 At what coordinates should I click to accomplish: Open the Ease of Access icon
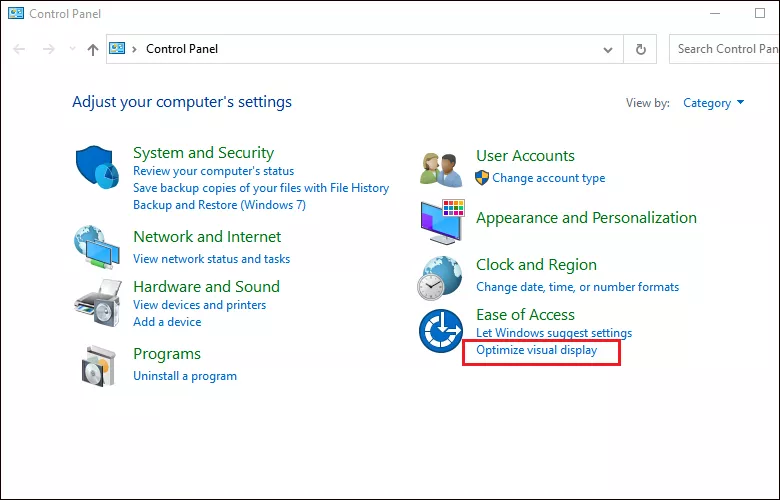pyautogui.click(x=441, y=331)
